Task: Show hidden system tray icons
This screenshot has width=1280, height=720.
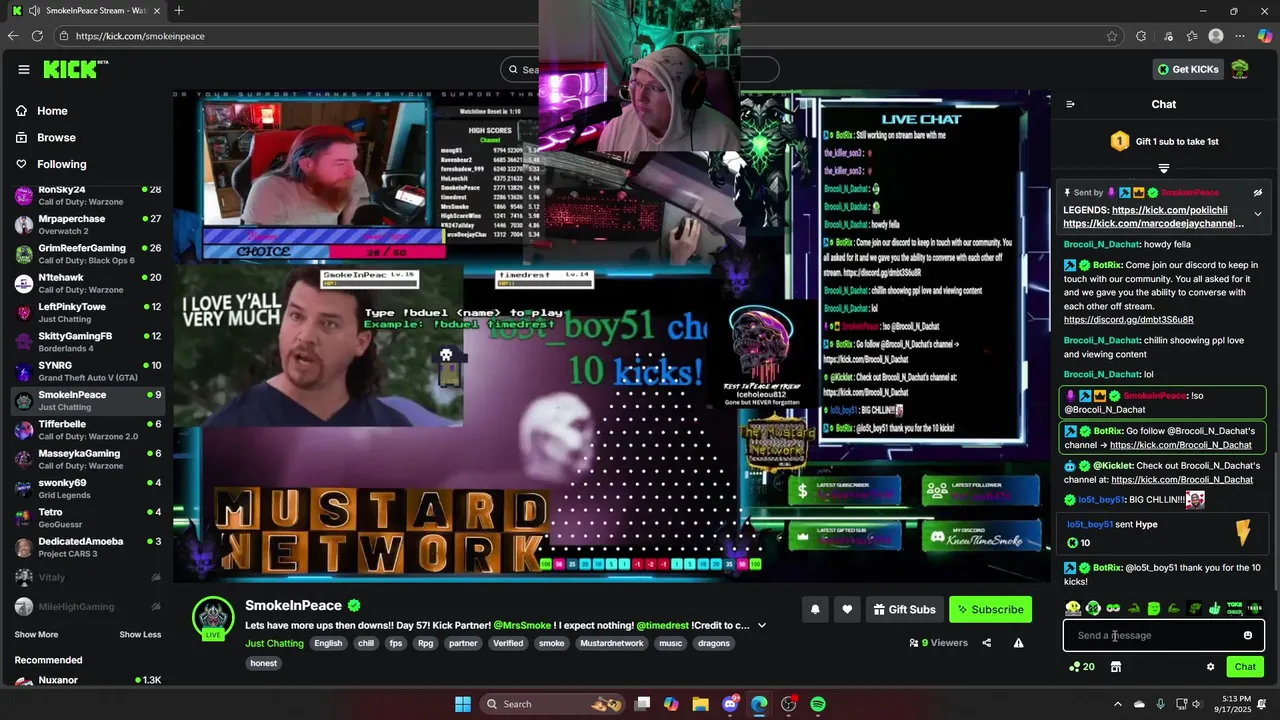Action: (1118, 704)
